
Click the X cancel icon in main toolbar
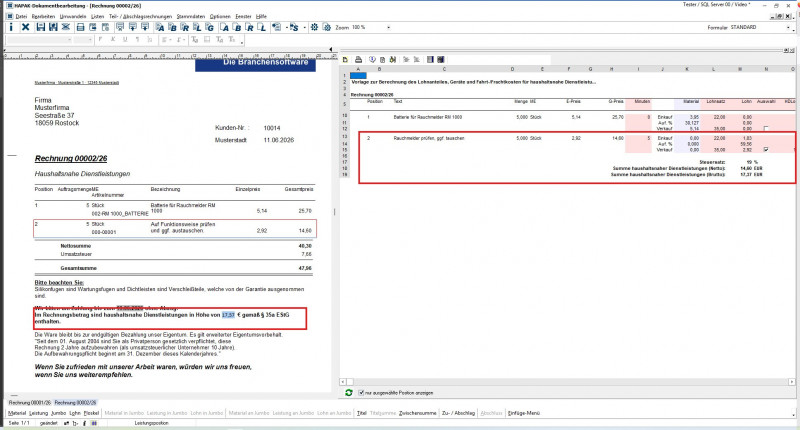point(26,27)
